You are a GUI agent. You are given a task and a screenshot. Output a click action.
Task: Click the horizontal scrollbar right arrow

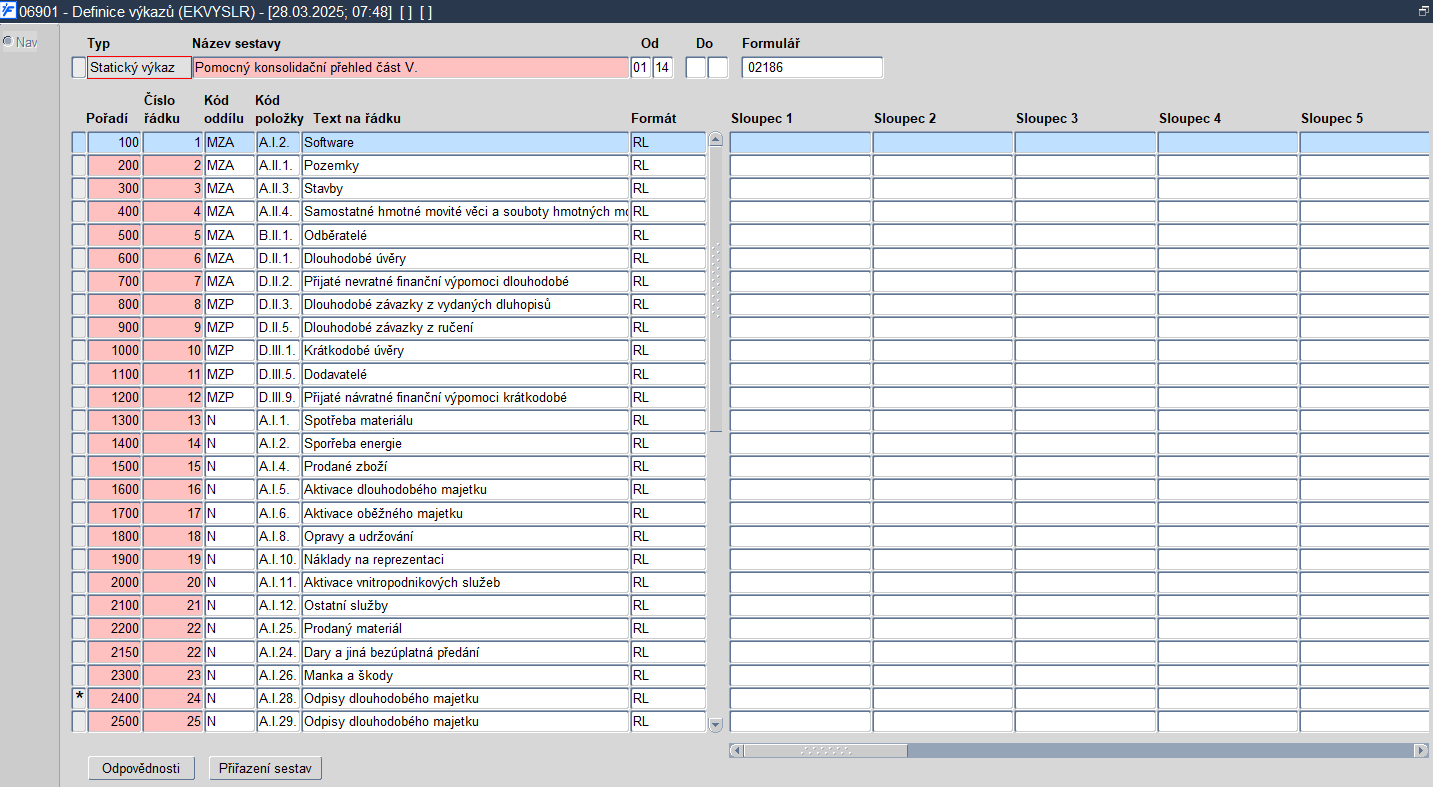(1421, 750)
